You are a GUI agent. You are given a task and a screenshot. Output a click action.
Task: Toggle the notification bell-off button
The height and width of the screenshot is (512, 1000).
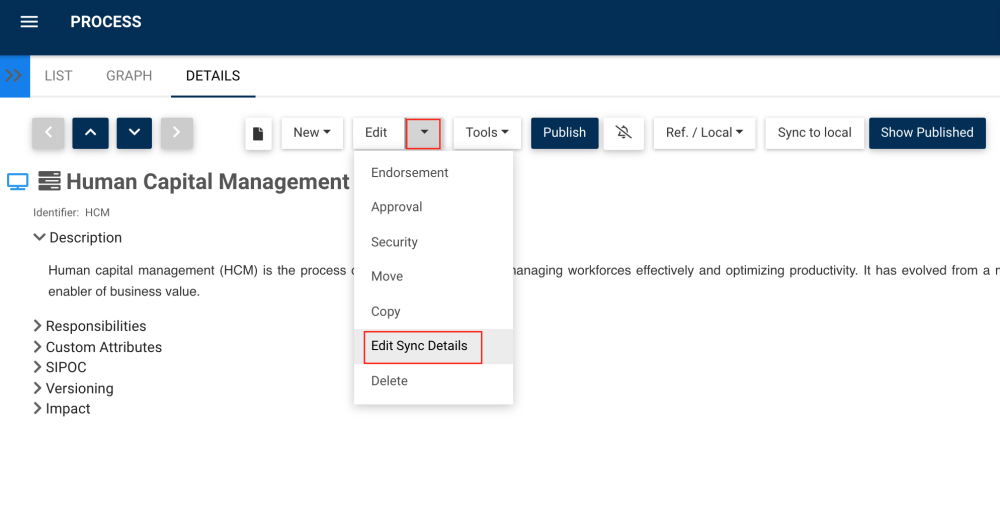pyautogui.click(x=624, y=133)
